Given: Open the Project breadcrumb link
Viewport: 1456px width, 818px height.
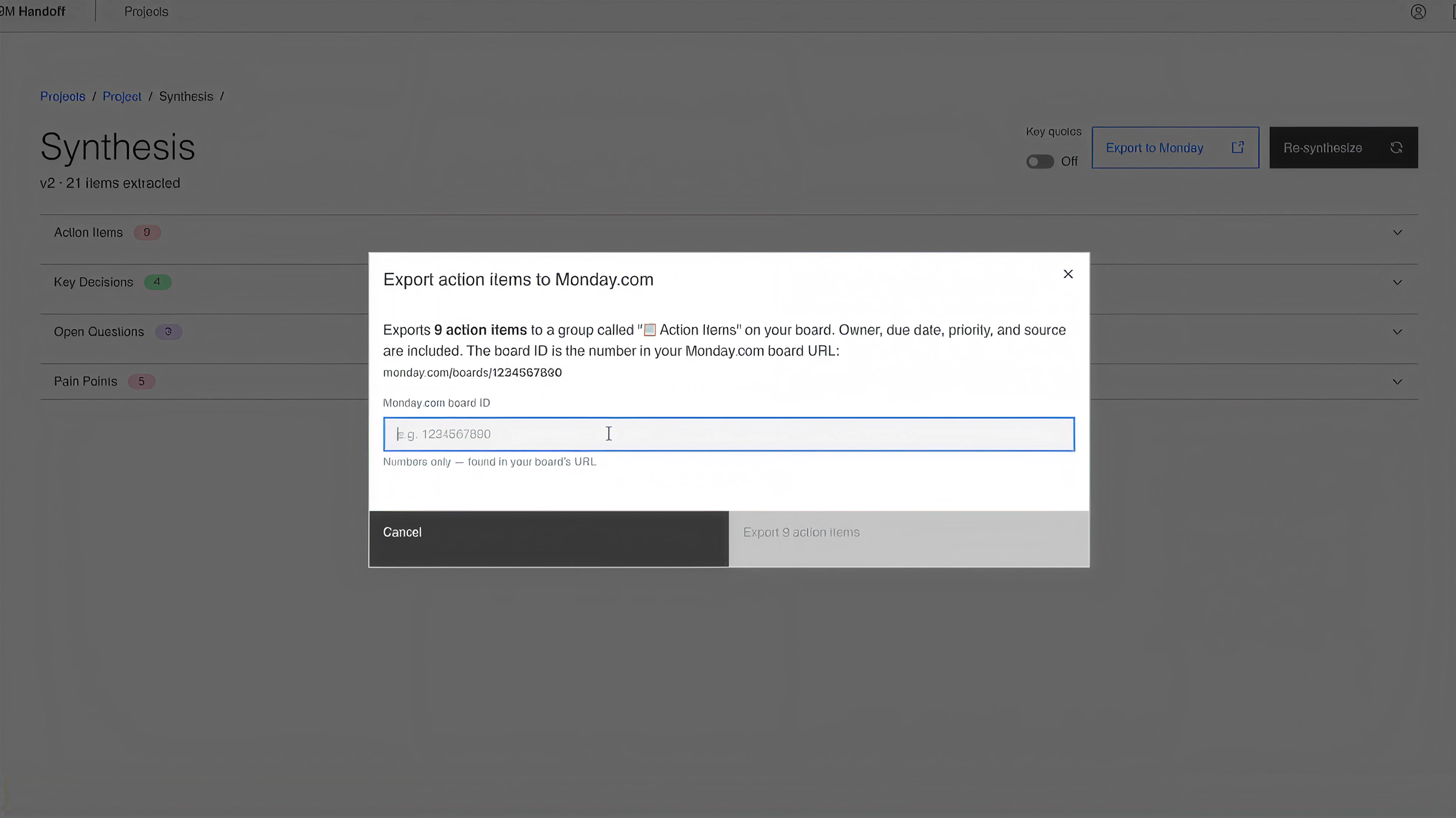Looking at the screenshot, I should tap(122, 97).
